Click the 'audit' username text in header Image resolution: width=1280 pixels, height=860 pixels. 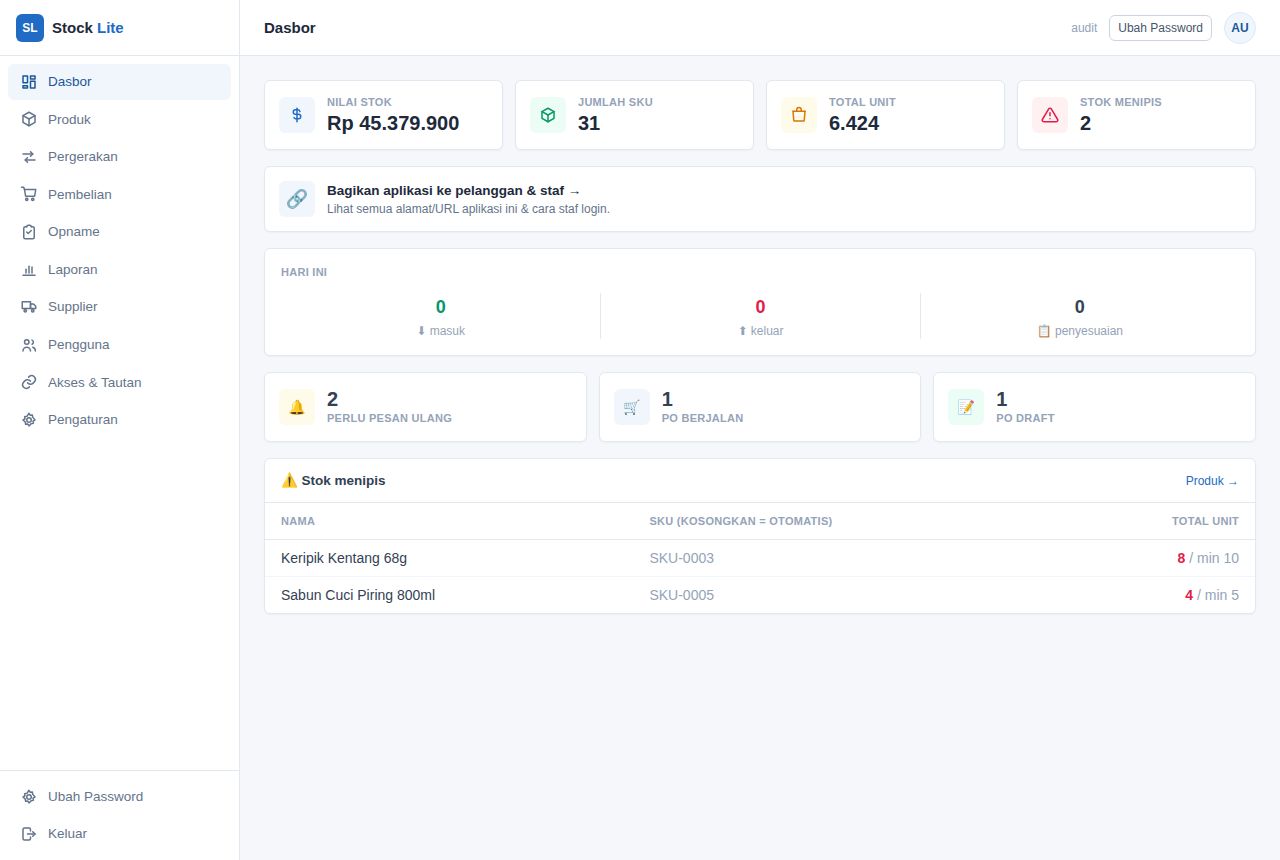tap(1084, 28)
